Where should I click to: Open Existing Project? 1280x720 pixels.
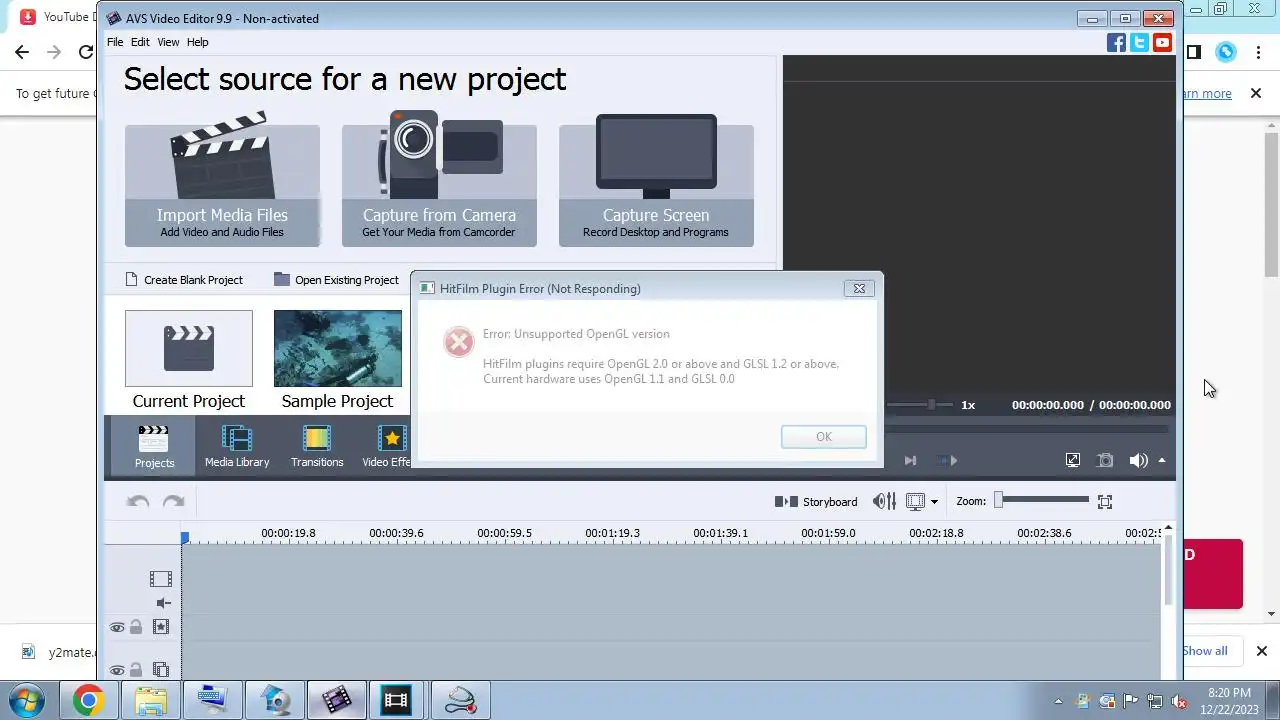[336, 280]
